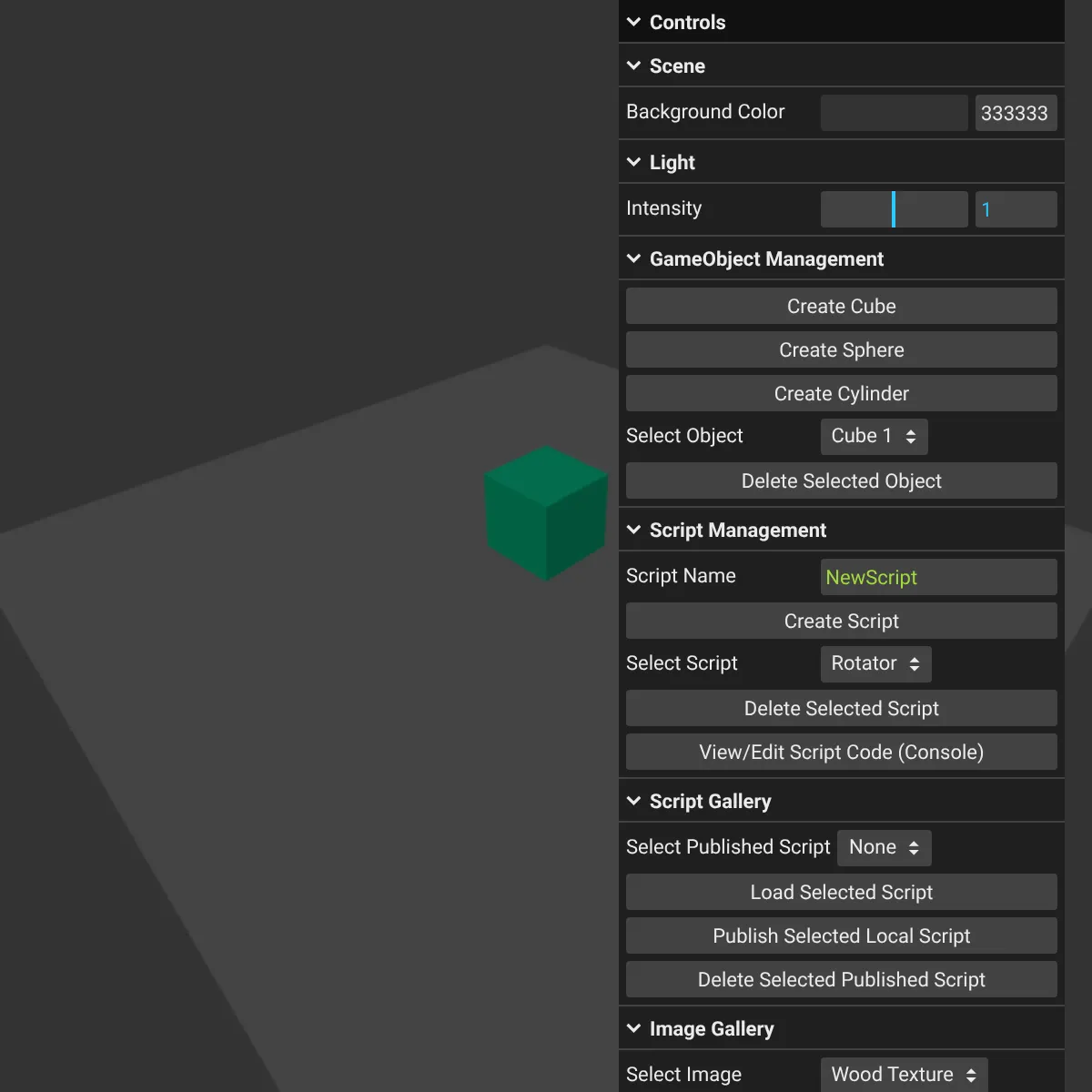Image resolution: width=1092 pixels, height=1092 pixels.
Task: Click Create Script for NewScript
Action: click(x=840, y=621)
